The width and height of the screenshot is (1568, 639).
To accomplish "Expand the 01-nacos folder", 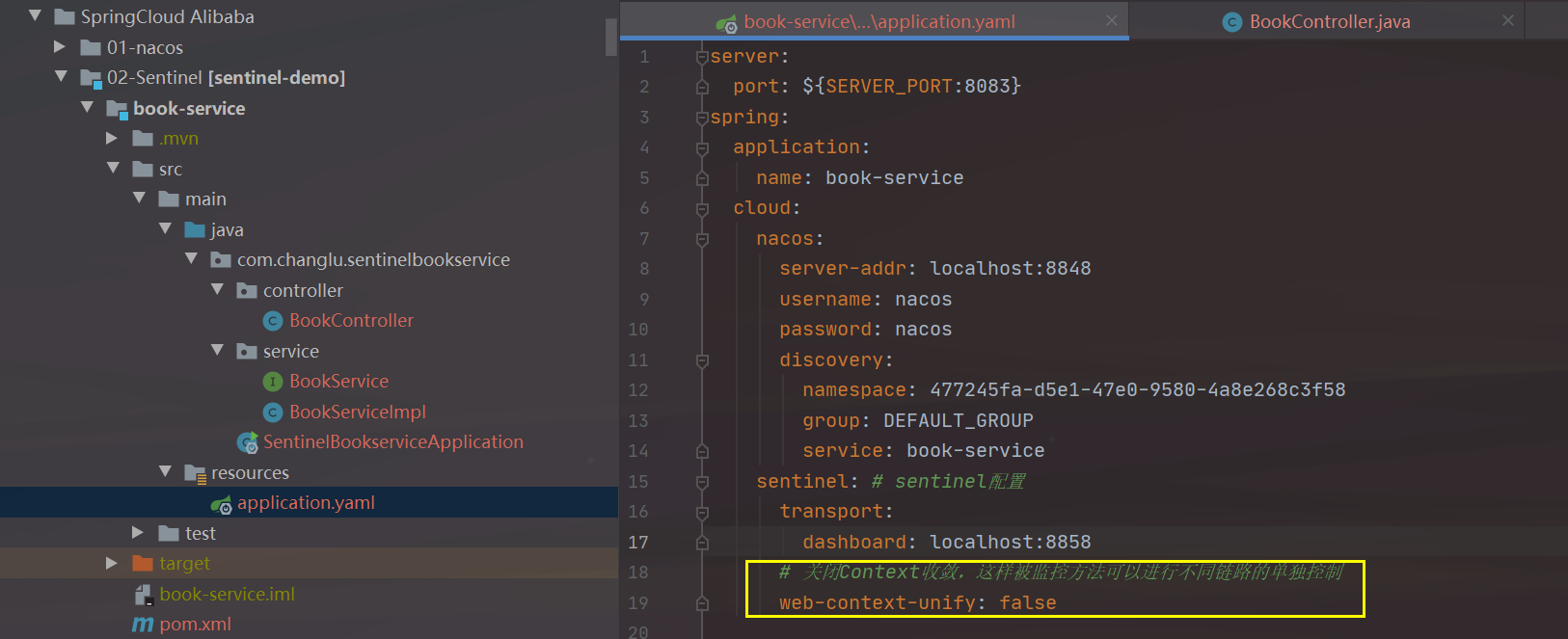I will point(60,46).
